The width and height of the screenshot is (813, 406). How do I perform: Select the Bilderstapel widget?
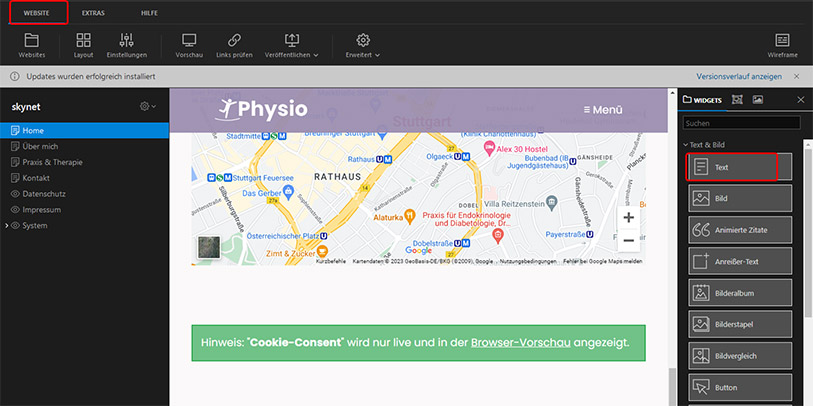(x=740, y=325)
